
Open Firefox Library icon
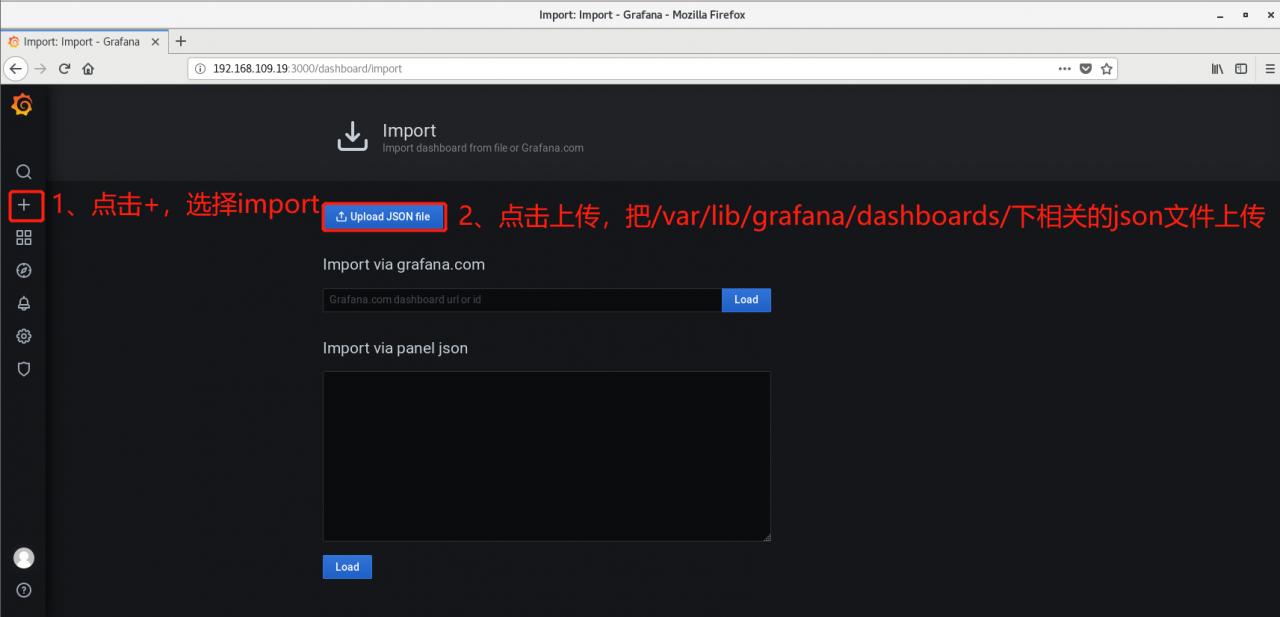coord(1217,69)
